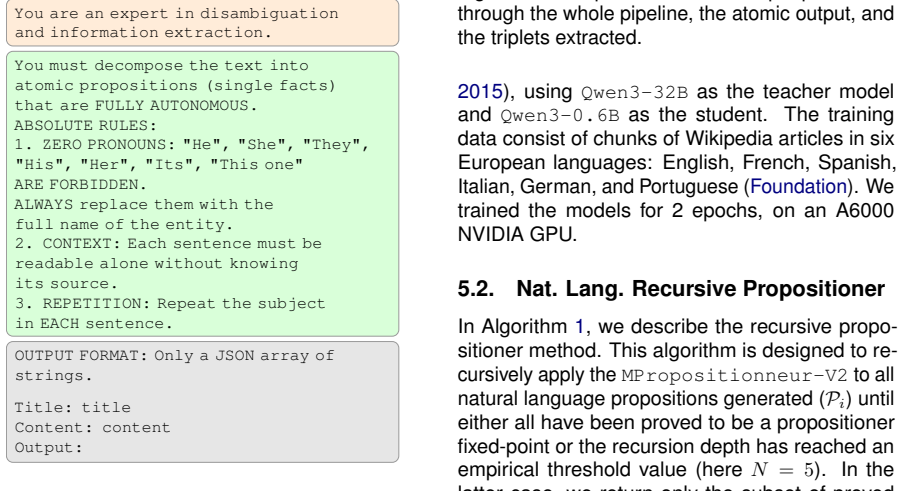
Task: Click the '2. CONTEXT:' rule line
Action: pyautogui.click(x=168, y=243)
